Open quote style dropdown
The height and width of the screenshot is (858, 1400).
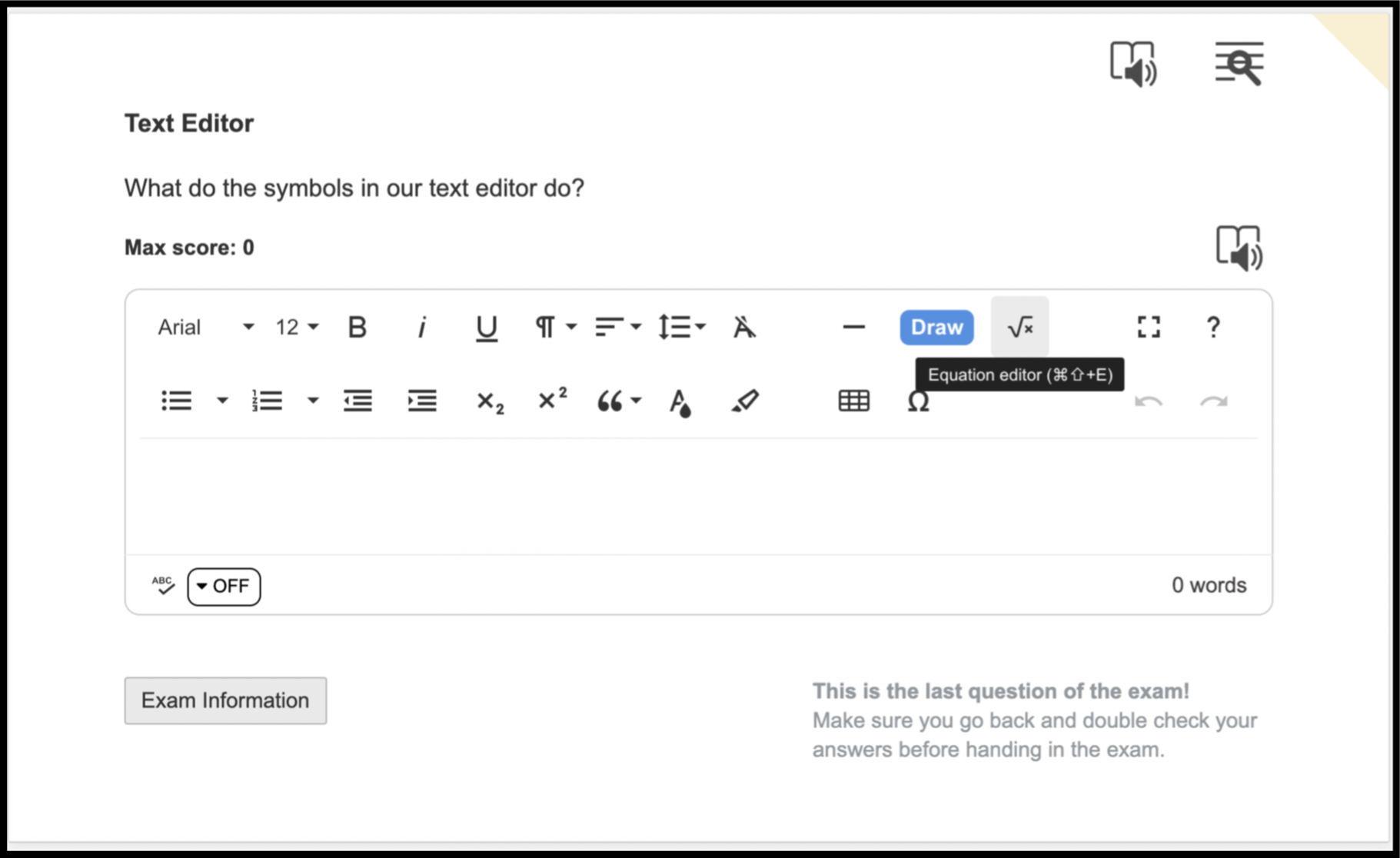coord(619,401)
